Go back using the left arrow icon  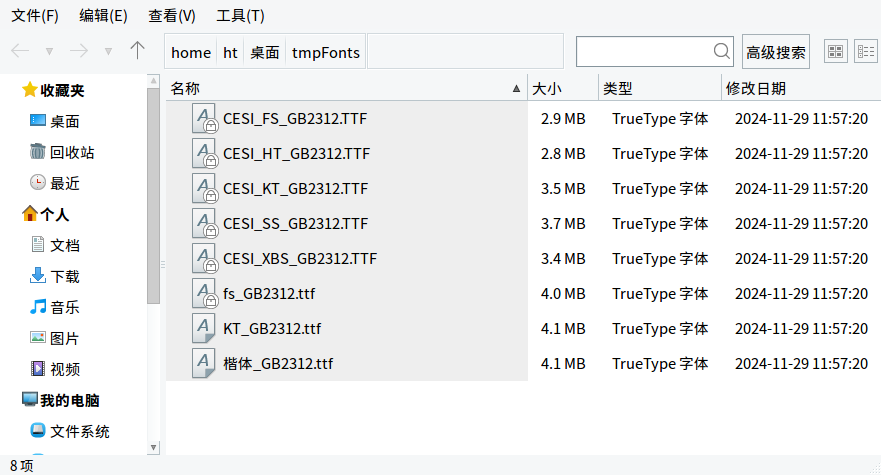[x=20, y=51]
